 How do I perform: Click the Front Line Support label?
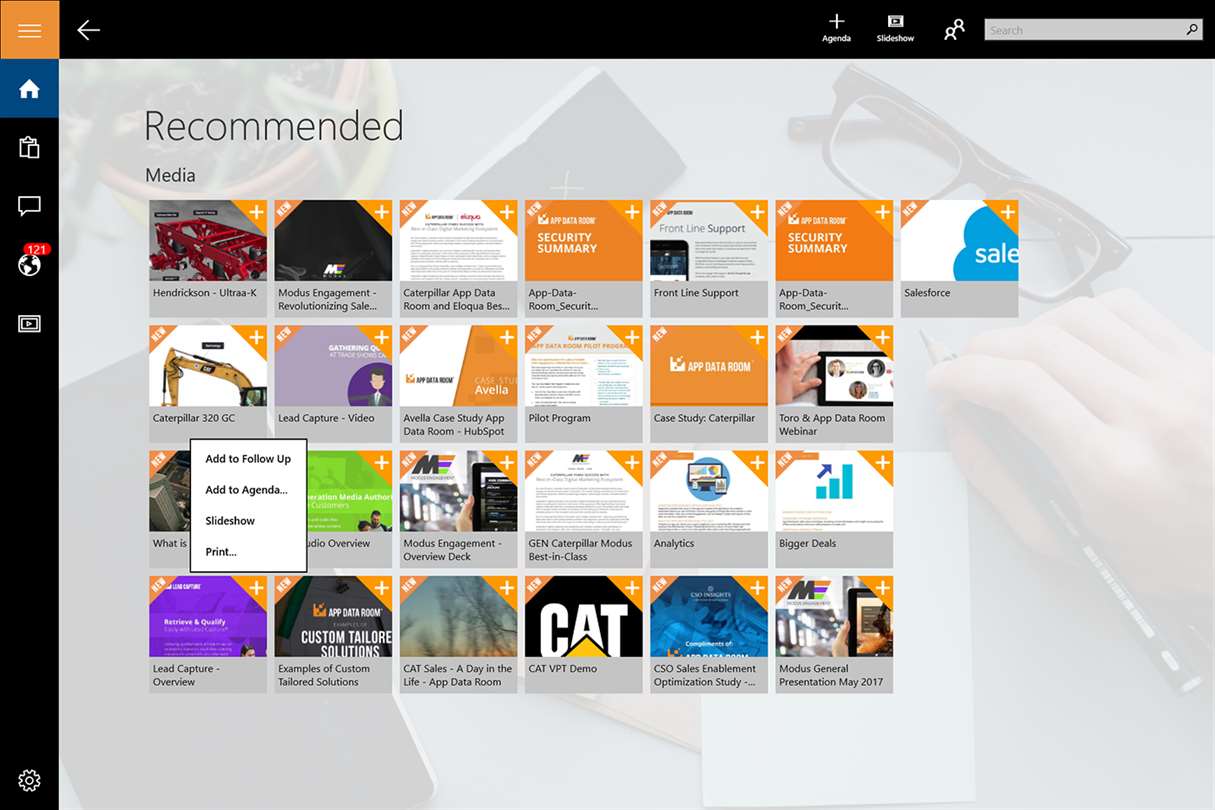(x=696, y=293)
